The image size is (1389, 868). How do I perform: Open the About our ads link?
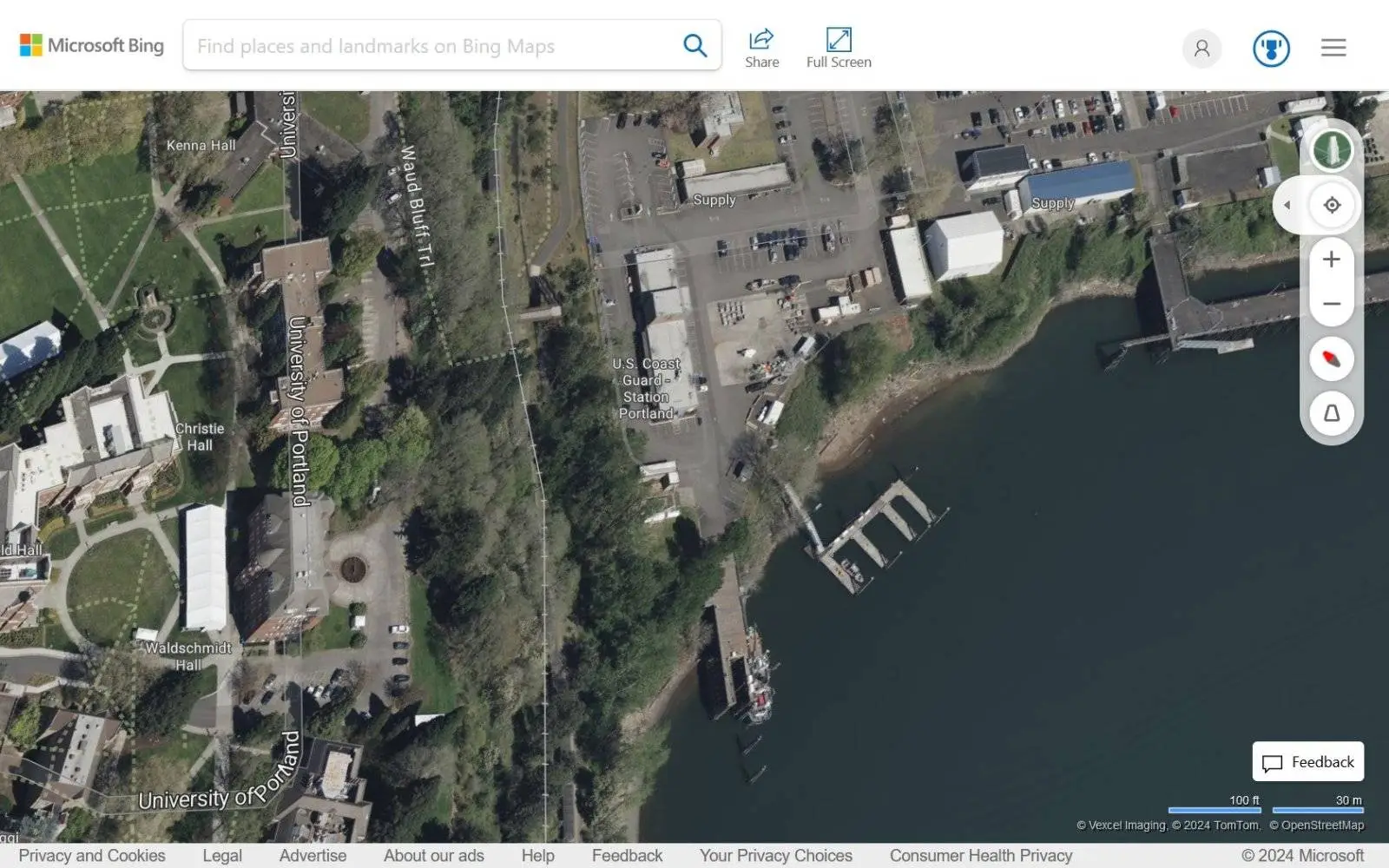coord(434,856)
